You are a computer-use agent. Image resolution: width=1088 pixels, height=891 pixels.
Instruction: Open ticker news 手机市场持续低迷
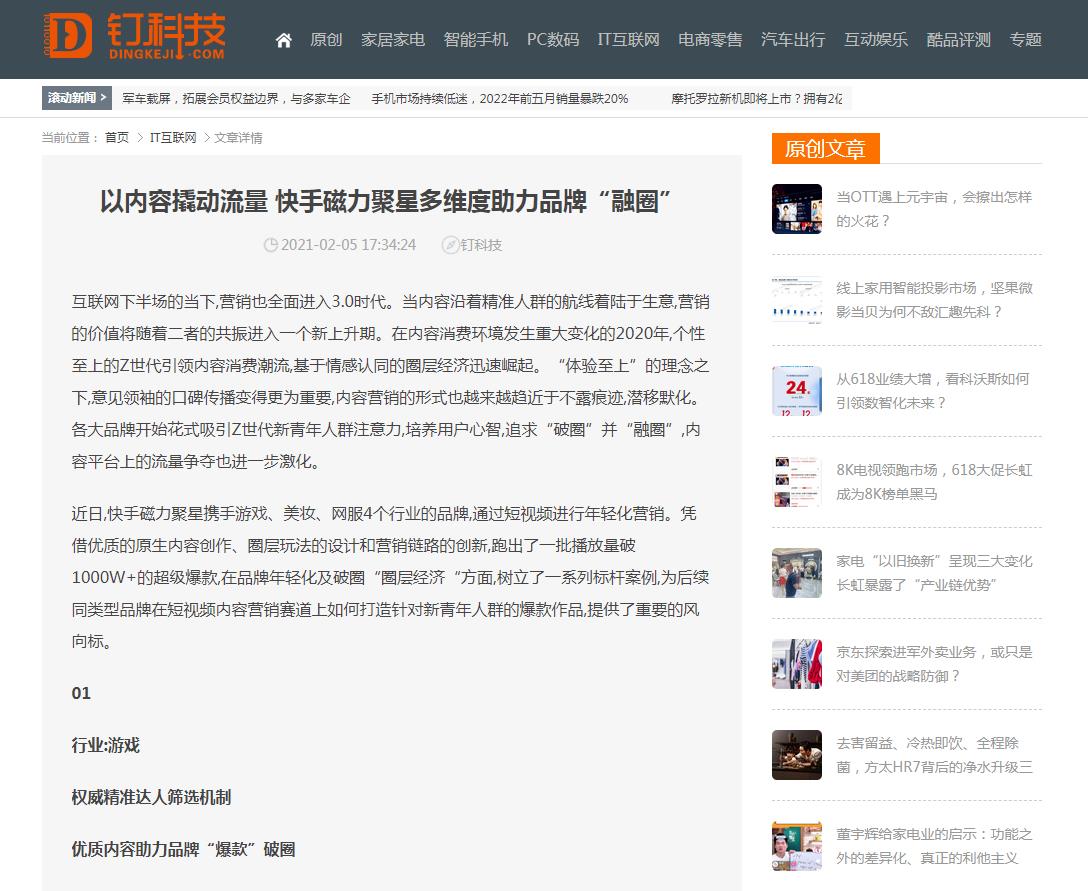point(500,99)
